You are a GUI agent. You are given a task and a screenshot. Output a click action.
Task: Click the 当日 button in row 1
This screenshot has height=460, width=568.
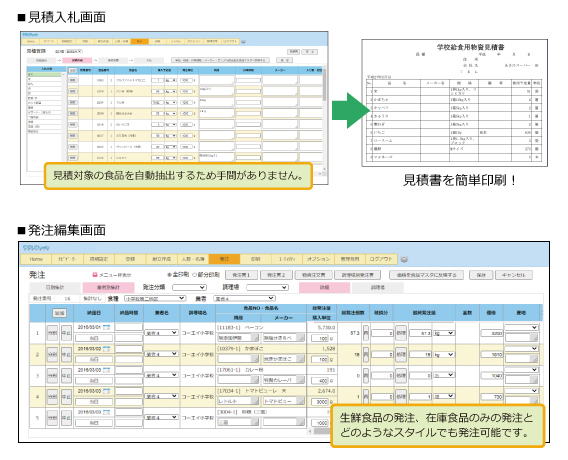(94, 338)
